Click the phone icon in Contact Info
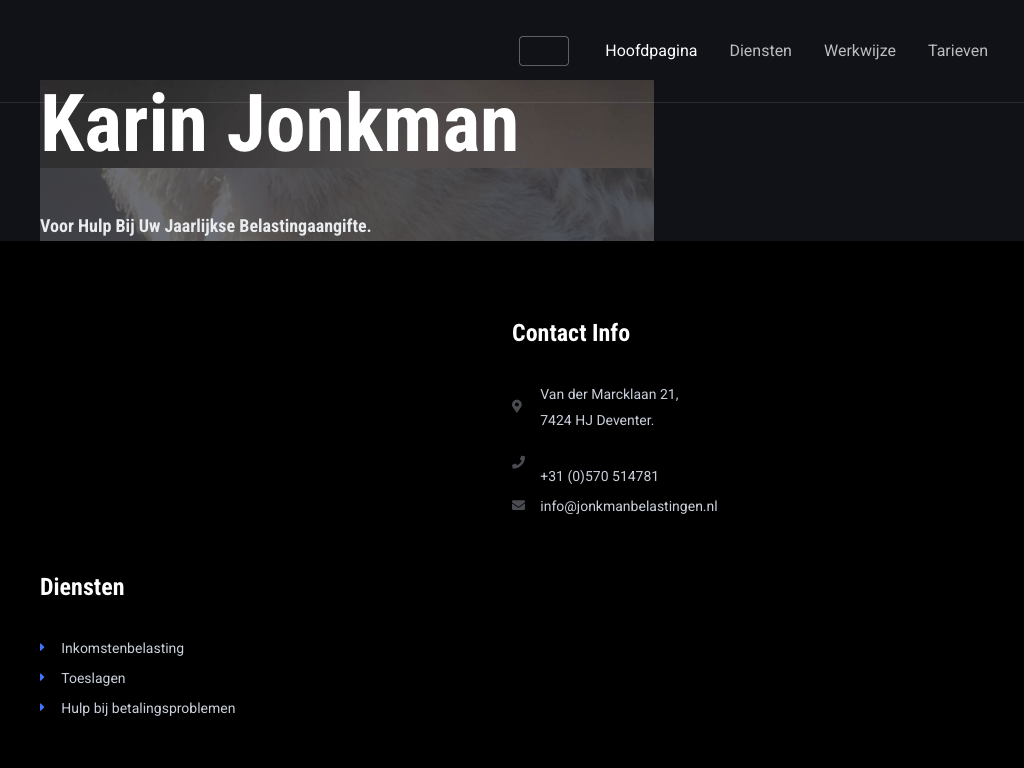Screen dimensions: 1024x768 (518, 462)
